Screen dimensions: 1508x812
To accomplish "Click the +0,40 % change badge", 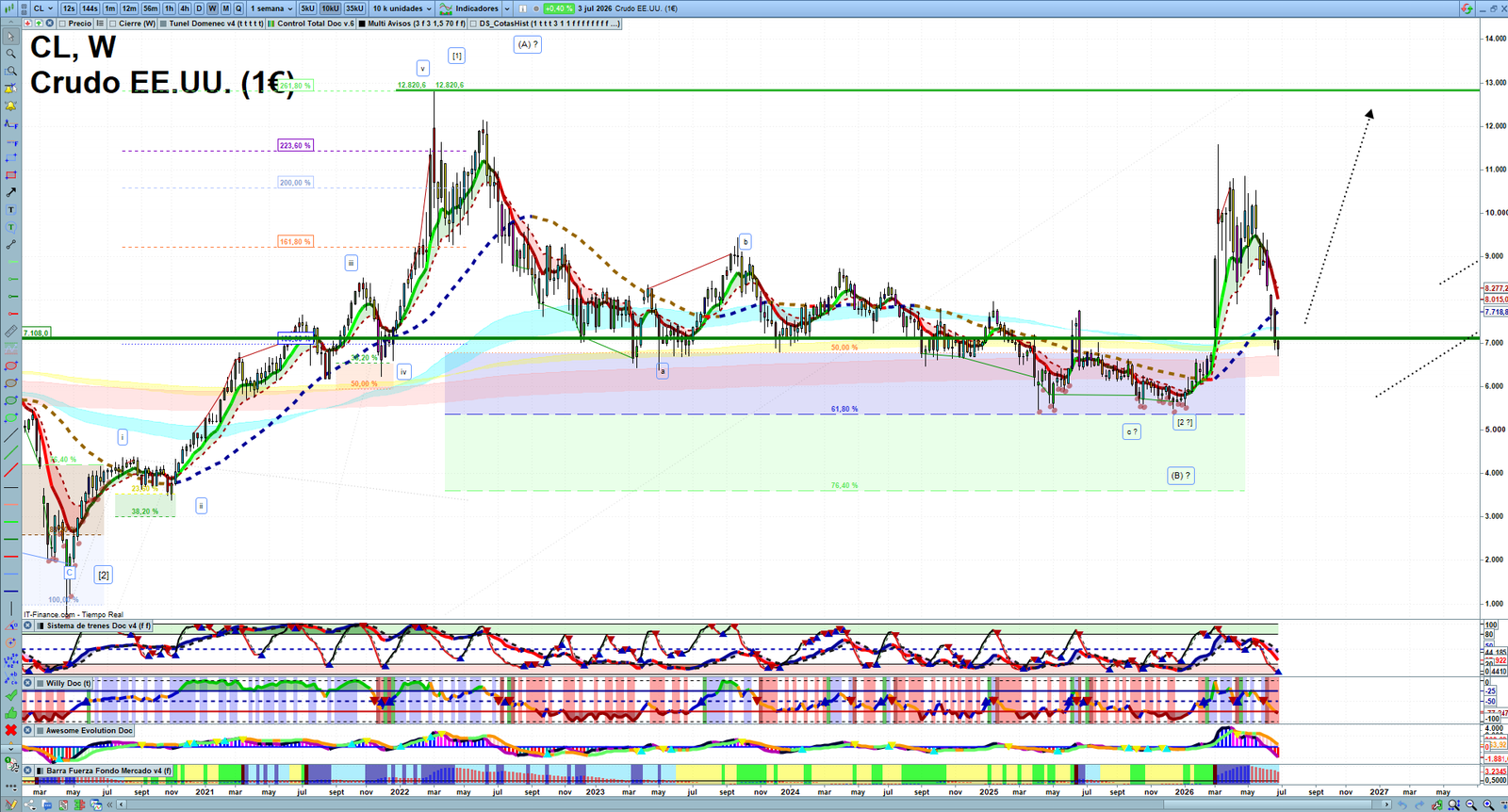I will [559, 8].
